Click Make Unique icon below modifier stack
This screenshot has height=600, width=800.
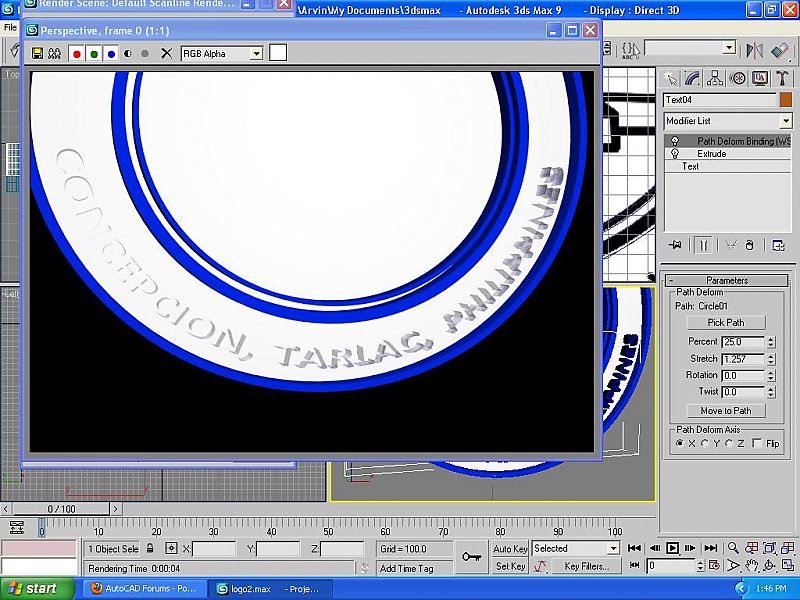coord(731,245)
